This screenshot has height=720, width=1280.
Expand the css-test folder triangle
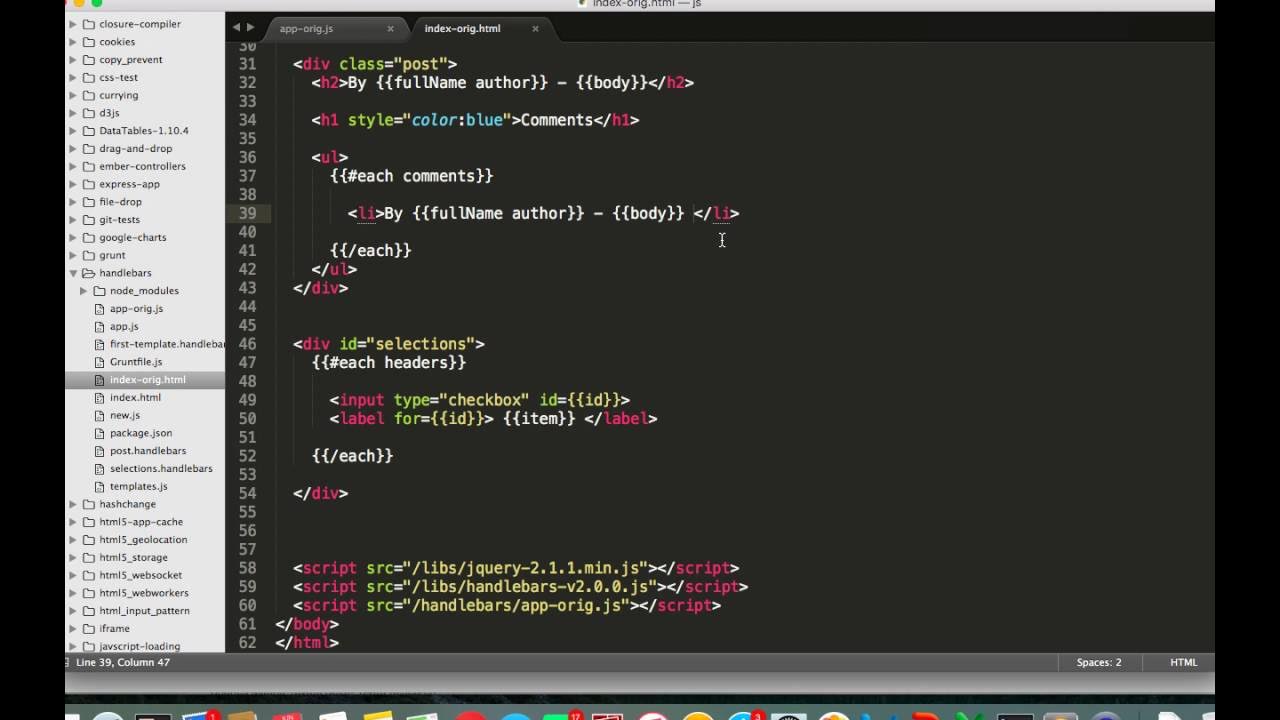tap(73, 77)
